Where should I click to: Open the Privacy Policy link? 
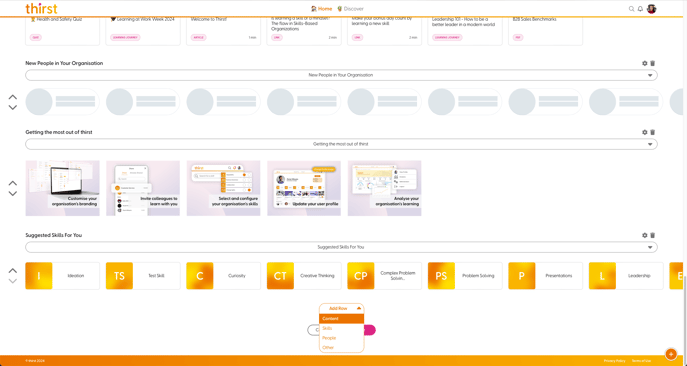pyautogui.click(x=614, y=361)
